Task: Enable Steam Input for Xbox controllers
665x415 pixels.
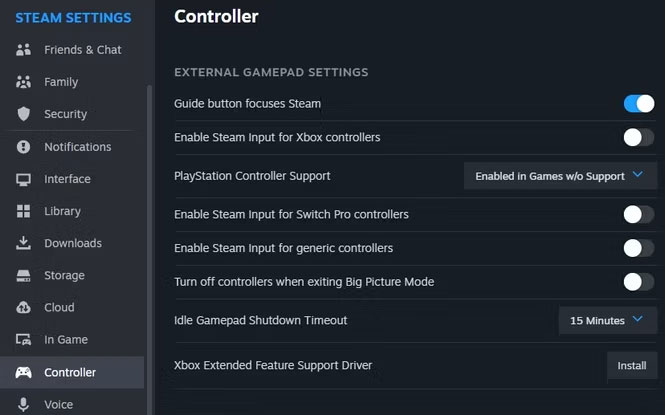Action: coord(638,137)
